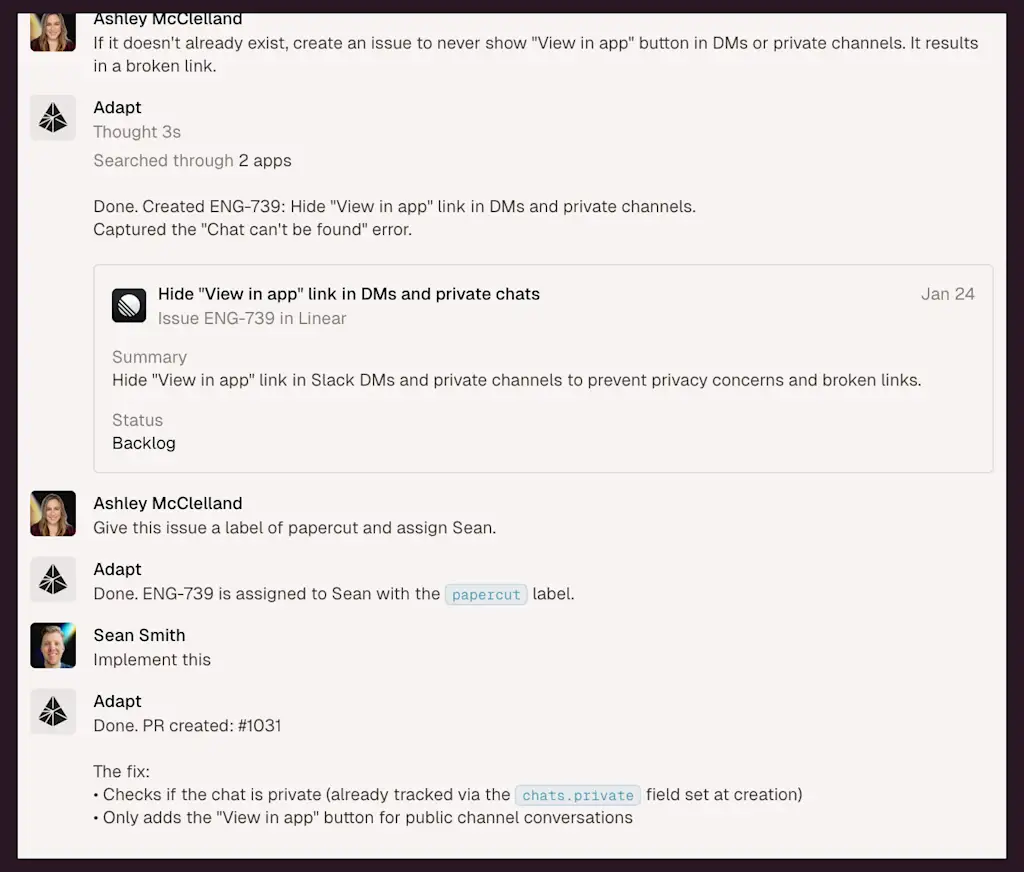Click the "chats.private" code tag
Image resolution: width=1024 pixels, height=872 pixels.
coord(578,795)
